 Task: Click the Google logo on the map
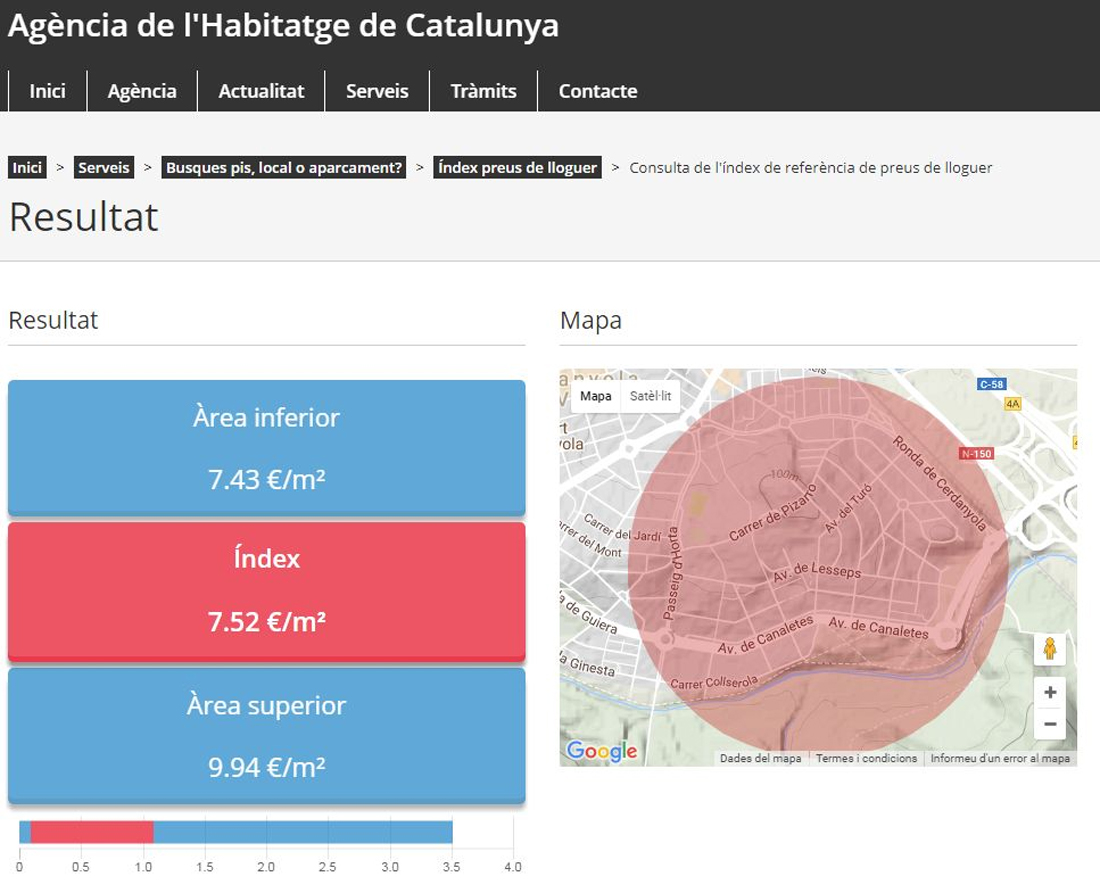[602, 751]
